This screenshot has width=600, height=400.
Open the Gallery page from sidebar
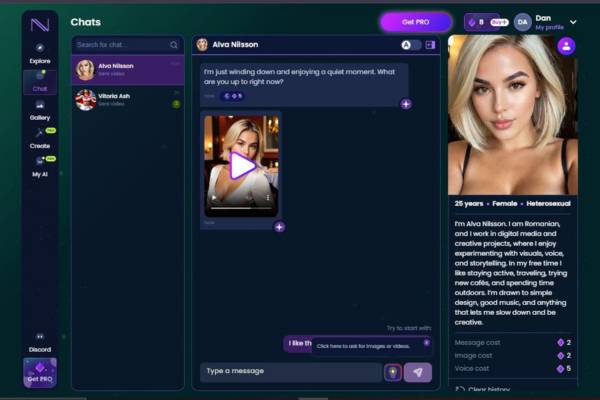(x=40, y=109)
